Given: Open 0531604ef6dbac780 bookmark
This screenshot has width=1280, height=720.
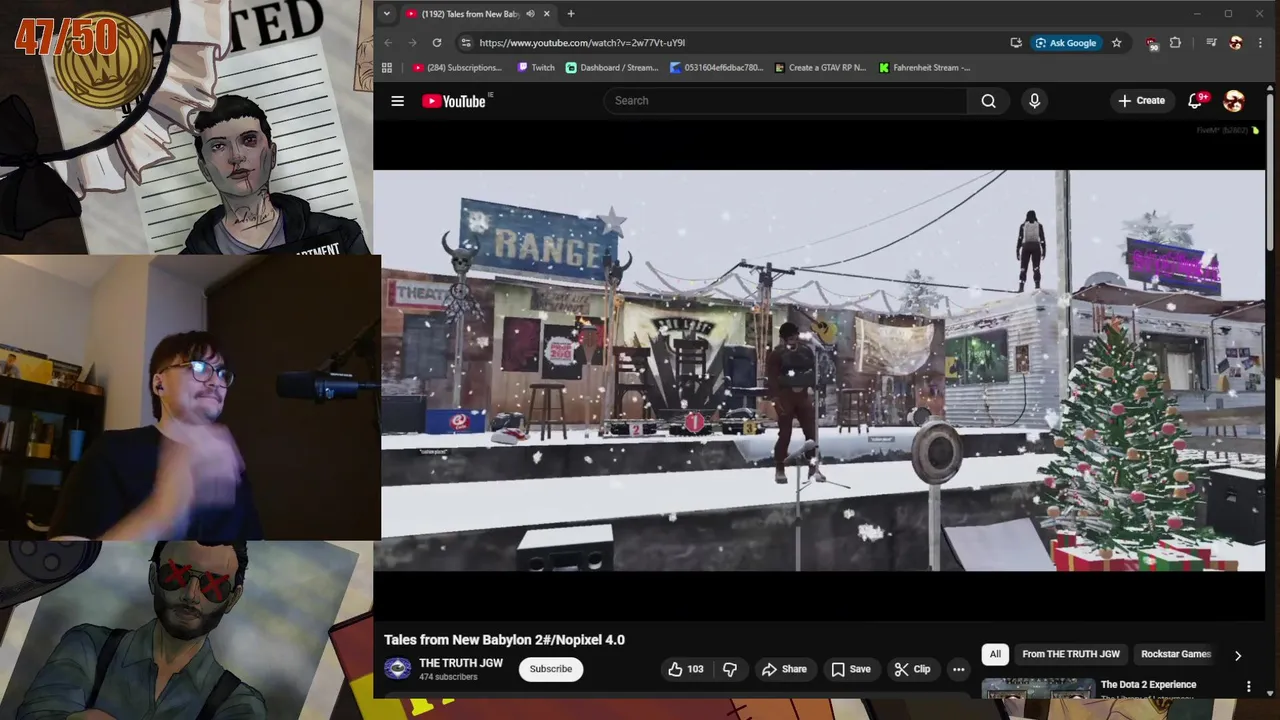Looking at the screenshot, I should 717,68.
